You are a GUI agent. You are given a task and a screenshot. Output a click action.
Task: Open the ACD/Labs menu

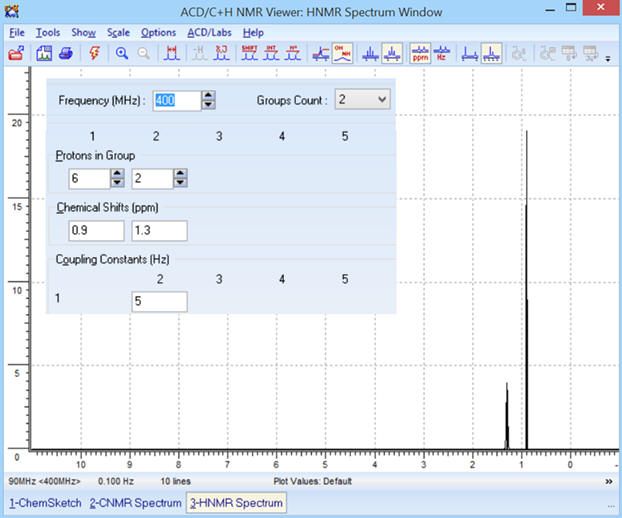209,33
